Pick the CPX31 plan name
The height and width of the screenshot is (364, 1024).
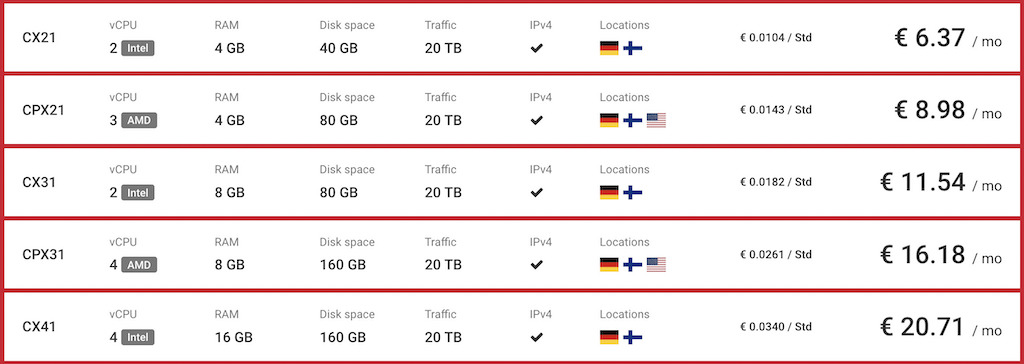(44, 254)
